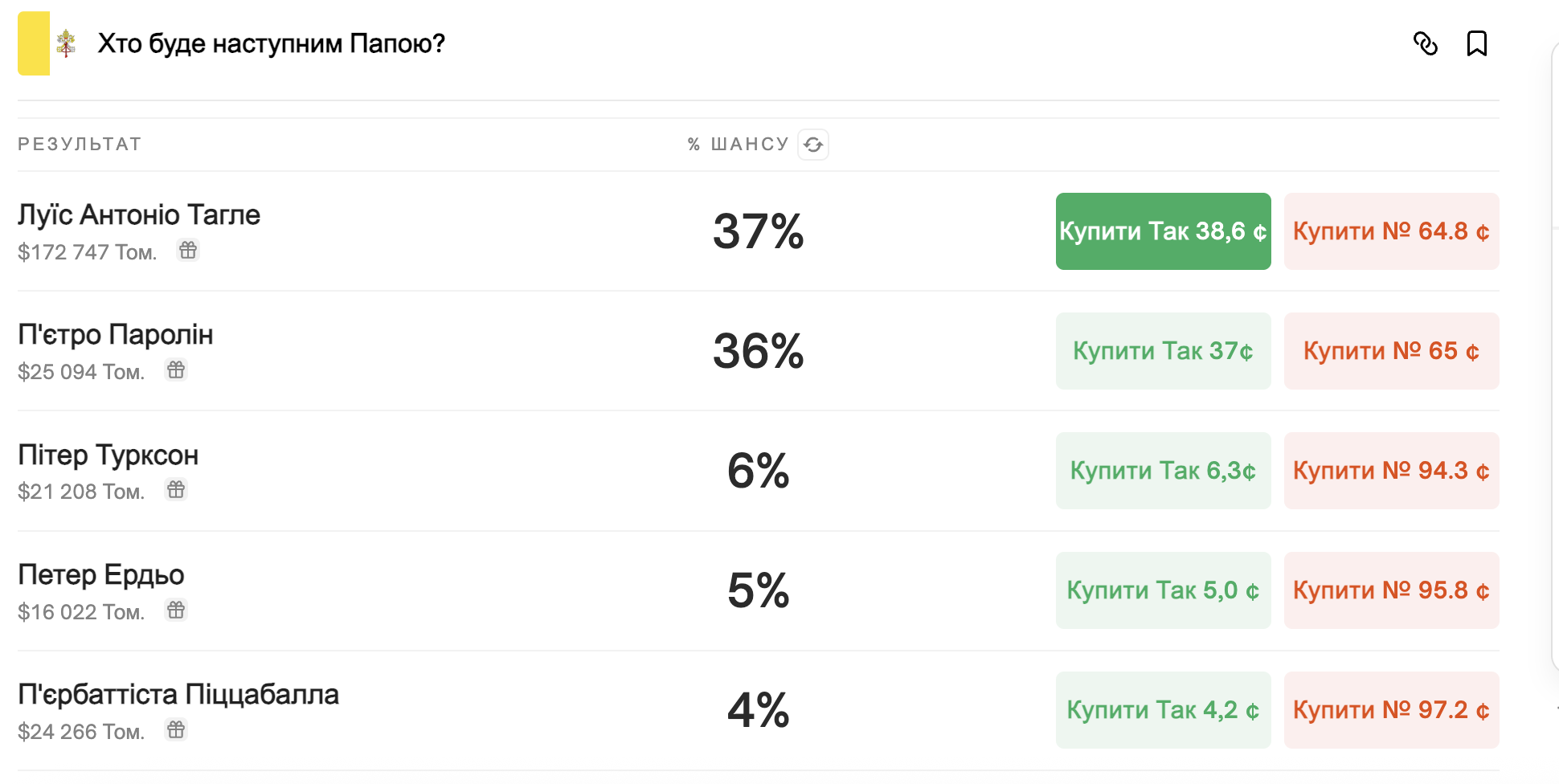The height and width of the screenshot is (784, 1559).
Task: Click gift icon under Пітер Турксон
Action: pyautogui.click(x=176, y=490)
